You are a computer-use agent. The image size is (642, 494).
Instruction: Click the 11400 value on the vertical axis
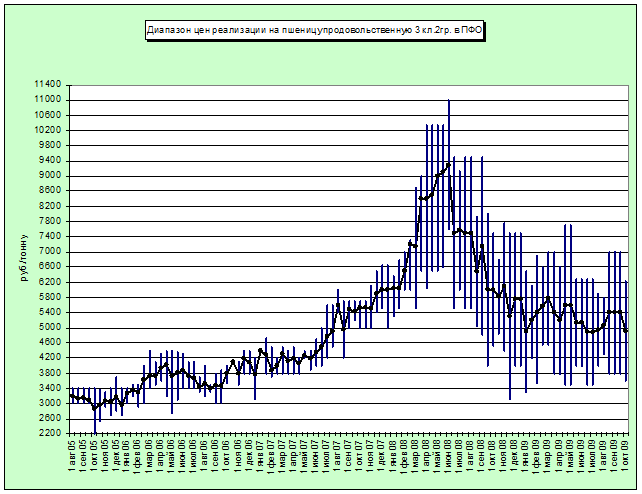[47, 85]
